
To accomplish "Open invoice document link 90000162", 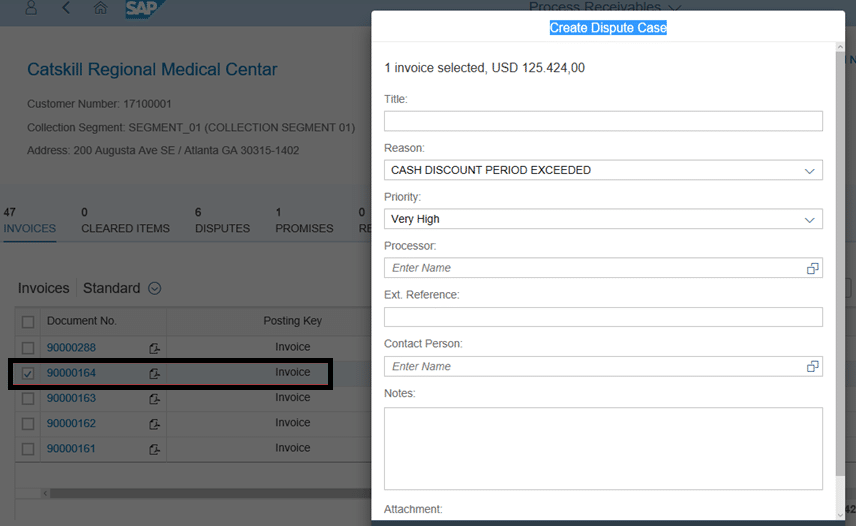I will coord(71,424).
